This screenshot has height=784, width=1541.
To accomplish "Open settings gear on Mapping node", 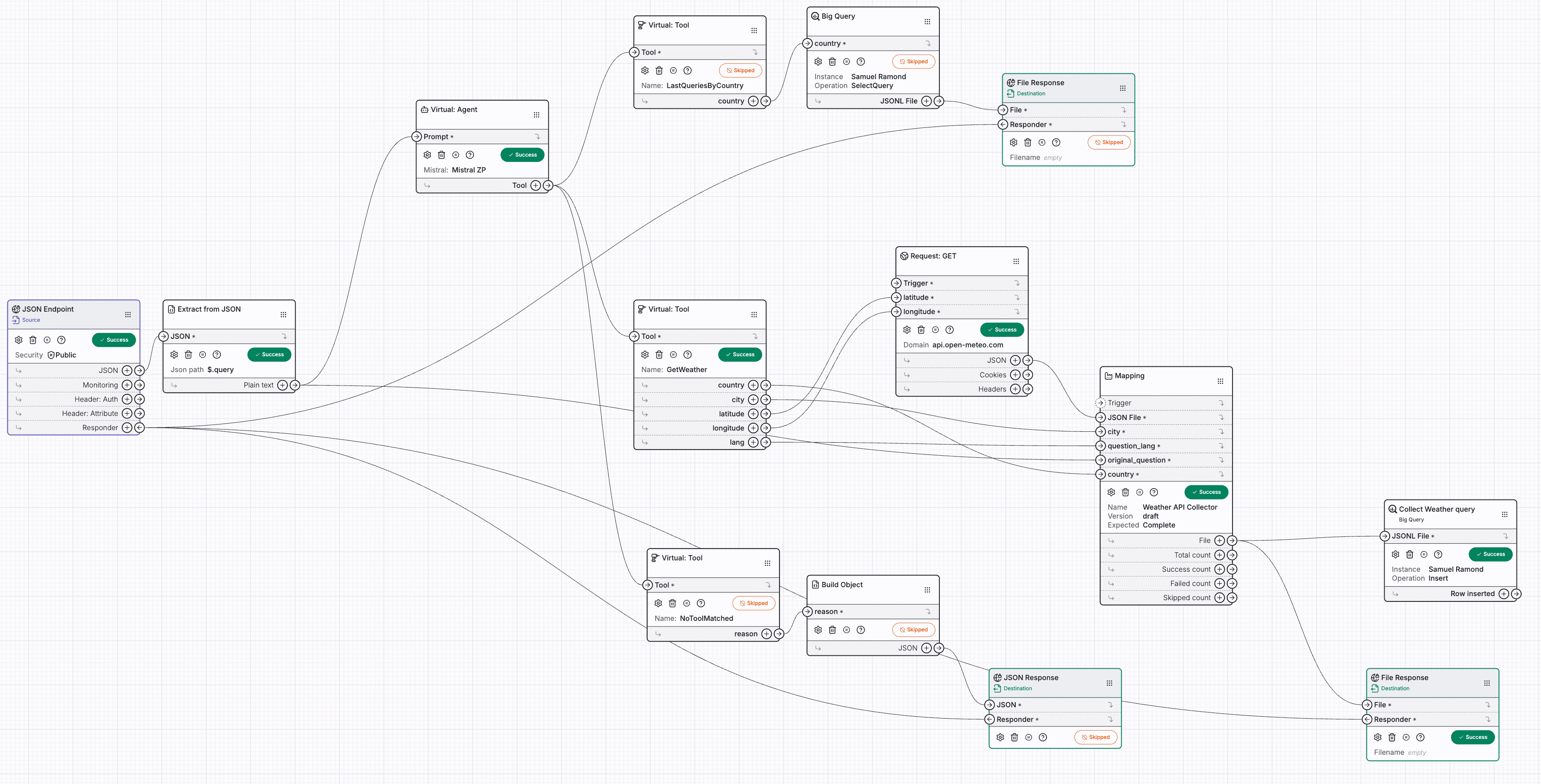I will pos(1111,492).
